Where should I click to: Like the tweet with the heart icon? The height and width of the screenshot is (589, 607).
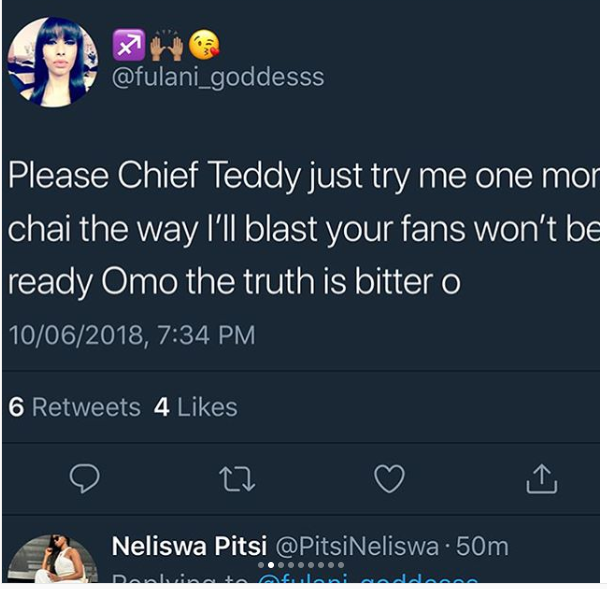pos(389,480)
